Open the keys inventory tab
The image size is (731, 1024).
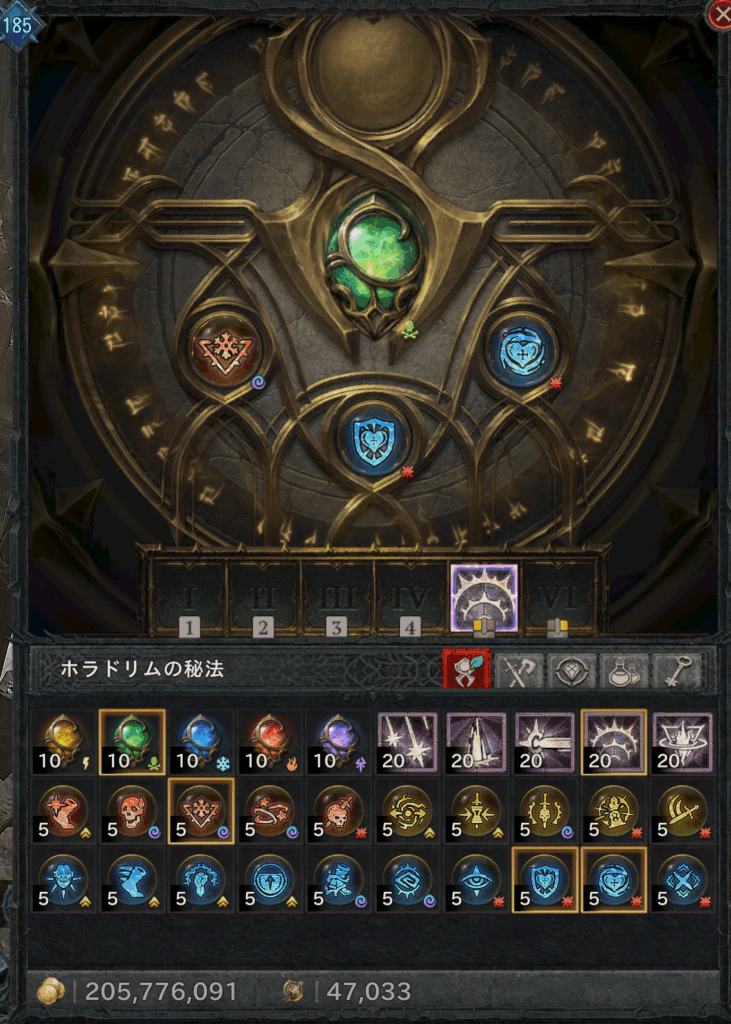676,669
